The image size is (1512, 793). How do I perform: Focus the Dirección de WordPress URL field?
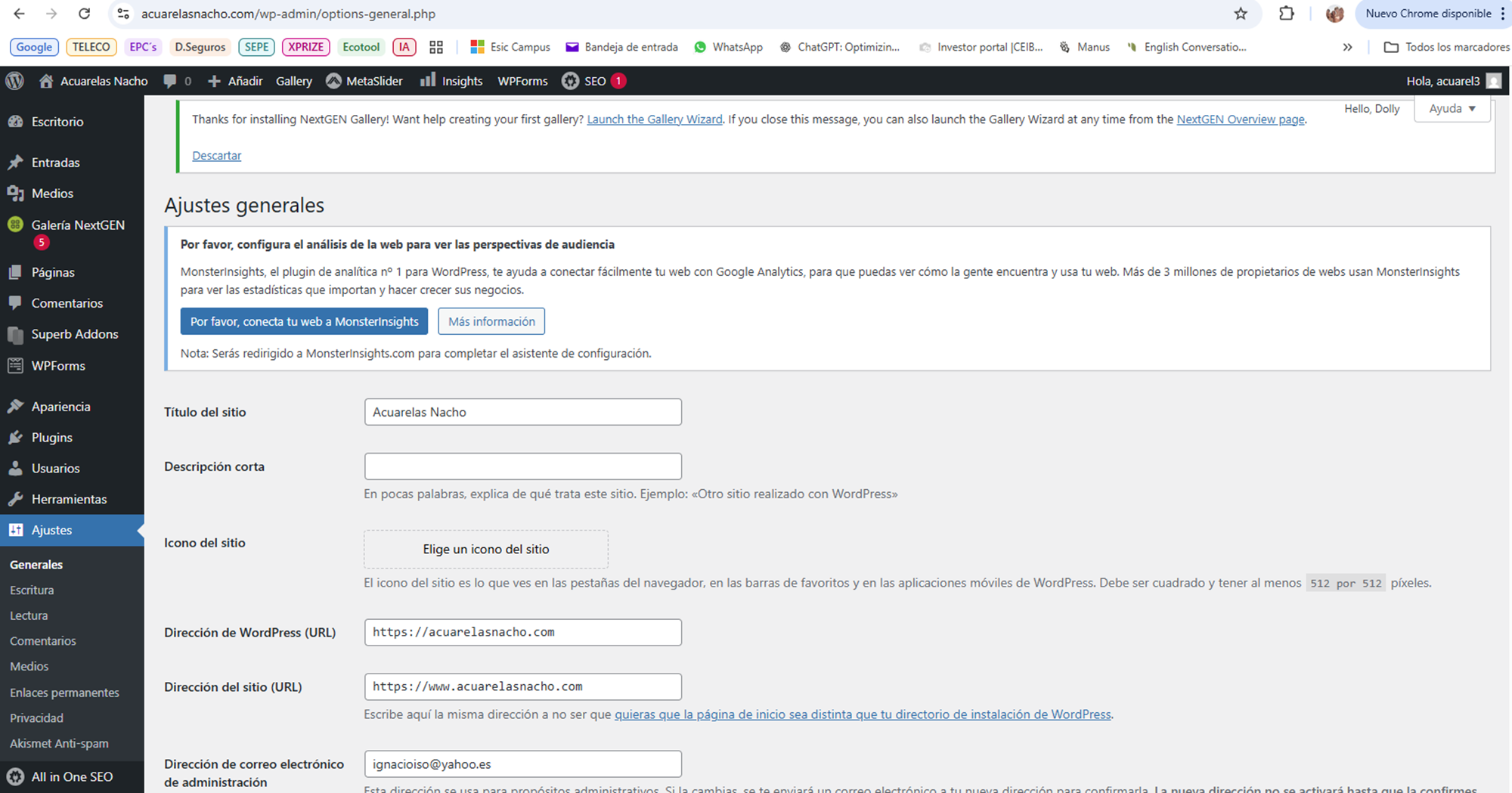523,633
